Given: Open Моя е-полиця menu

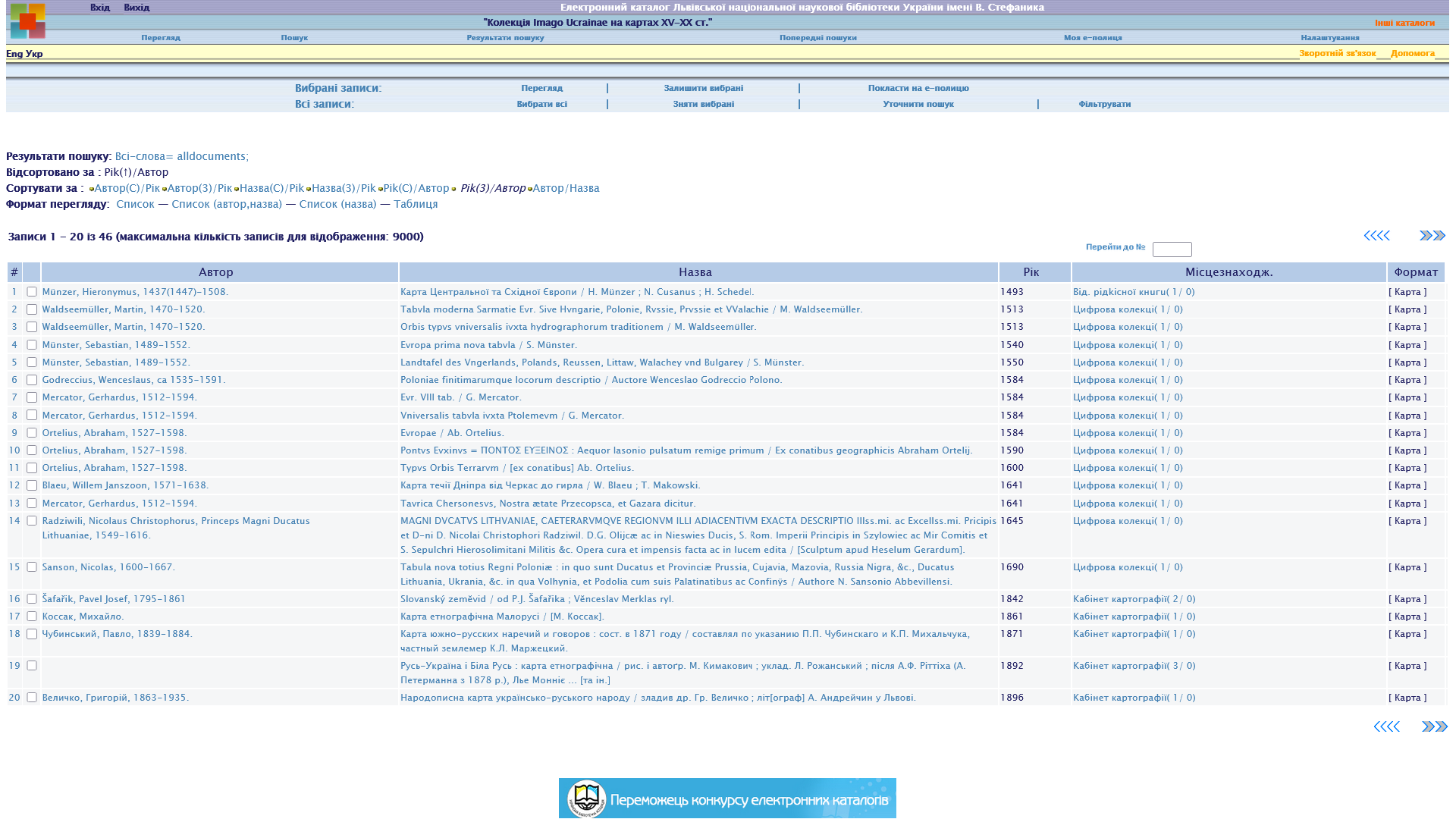Looking at the screenshot, I should [1092, 38].
